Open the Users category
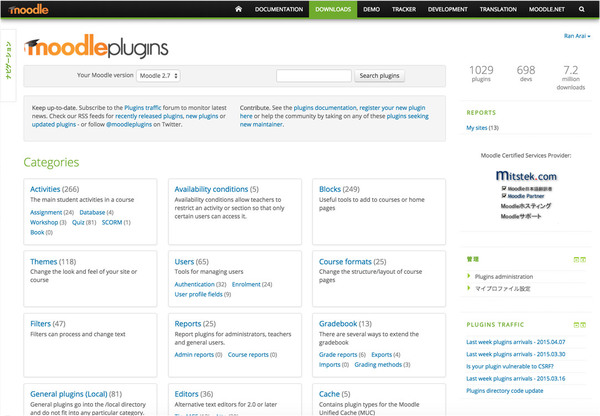 [x=184, y=262]
